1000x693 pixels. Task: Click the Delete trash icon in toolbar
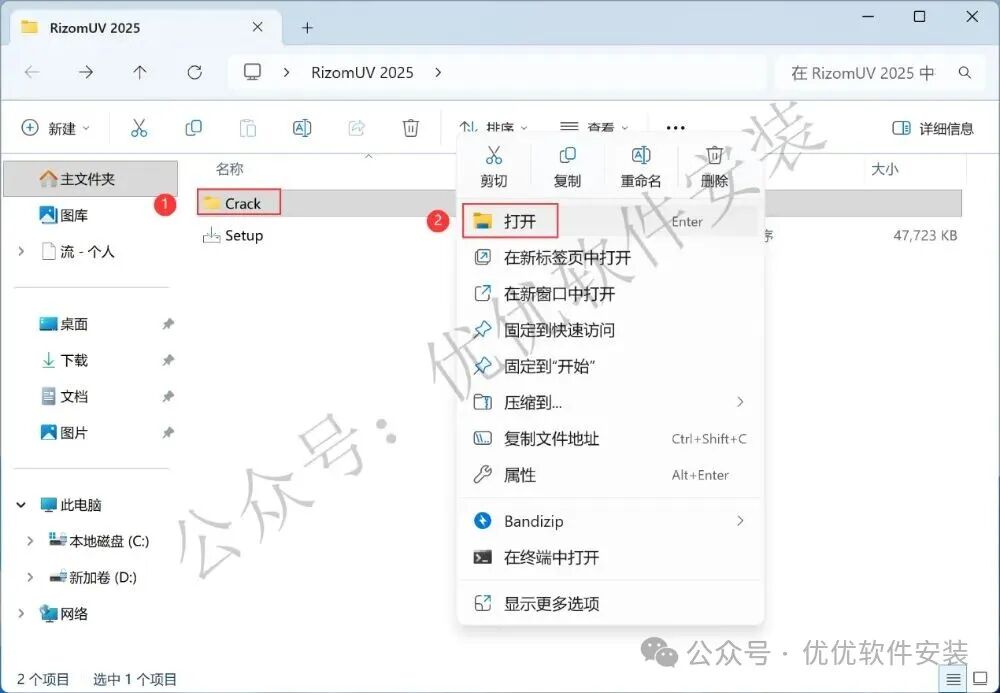(411, 128)
